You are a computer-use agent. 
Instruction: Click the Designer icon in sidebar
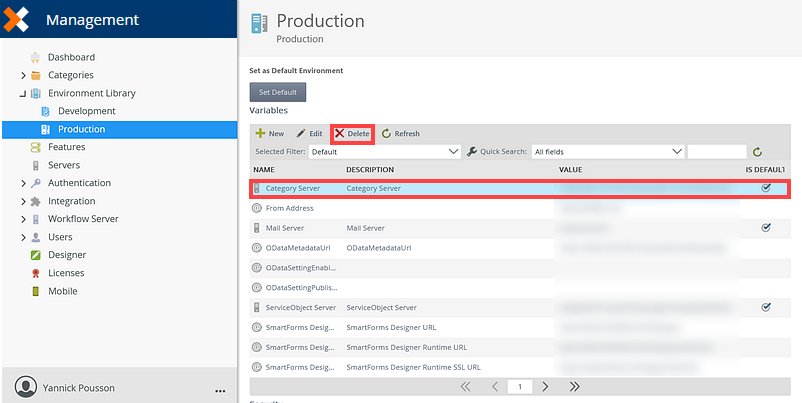tap(36, 255)
